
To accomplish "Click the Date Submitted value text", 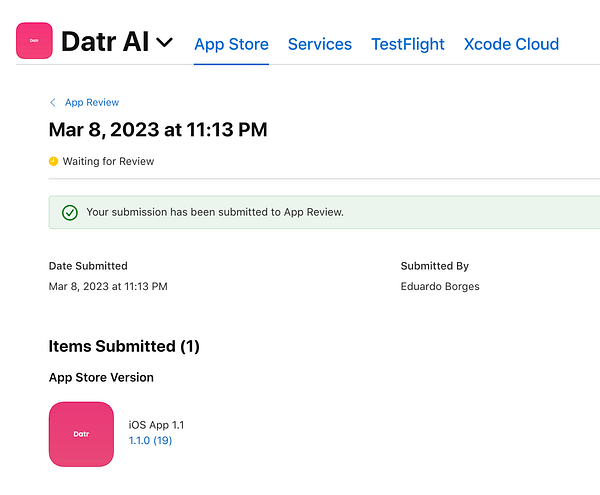I will tap(108, 286).
